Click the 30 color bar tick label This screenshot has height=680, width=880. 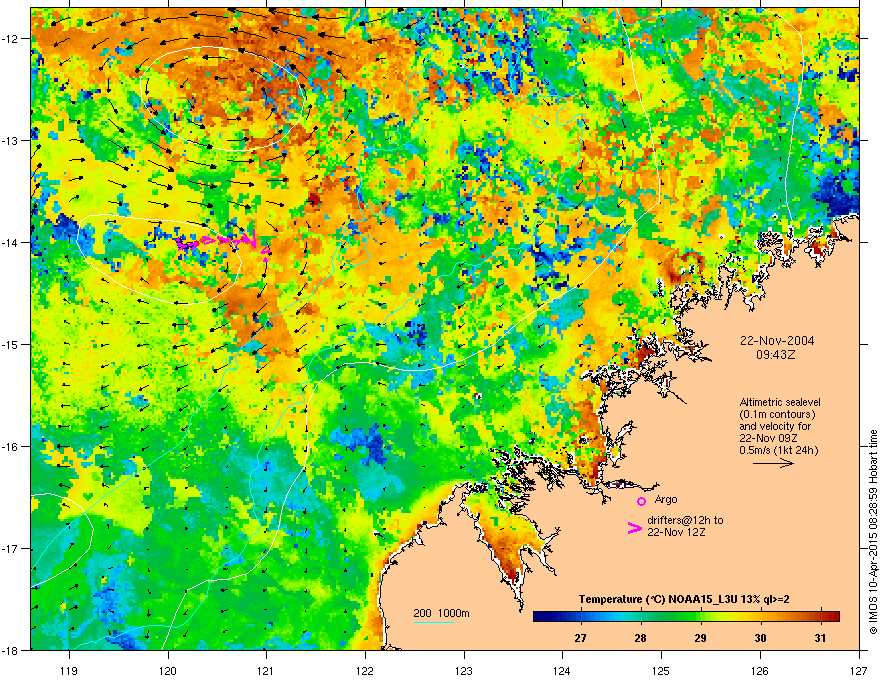pyautogui.click(x=760, y=638)
